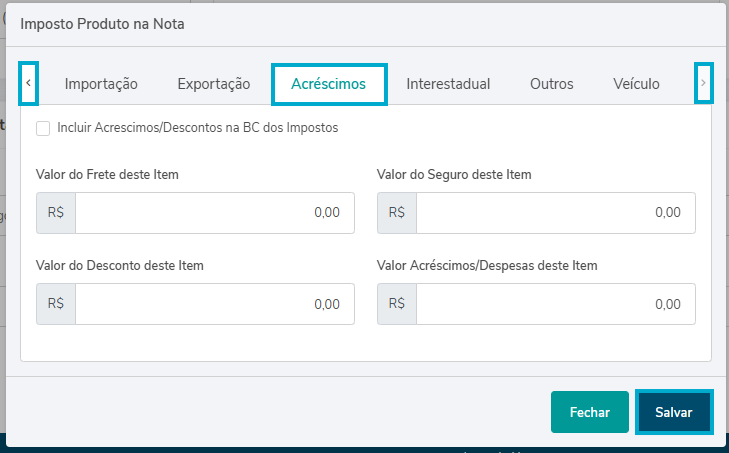
Task: Go to the Interestadual tab
Action: coord(448,84)
